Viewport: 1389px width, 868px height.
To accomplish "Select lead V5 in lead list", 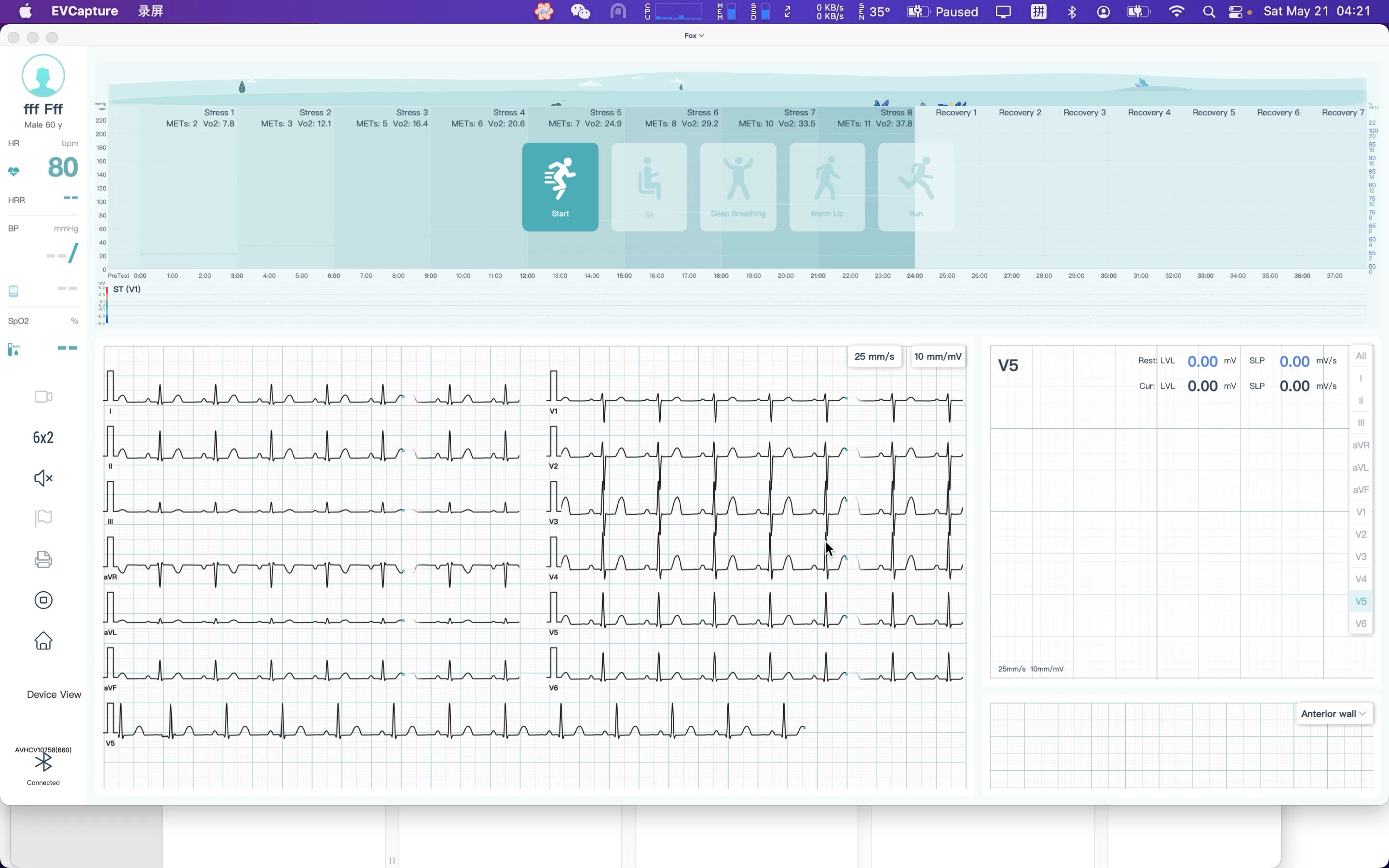I will point(1361,602).
